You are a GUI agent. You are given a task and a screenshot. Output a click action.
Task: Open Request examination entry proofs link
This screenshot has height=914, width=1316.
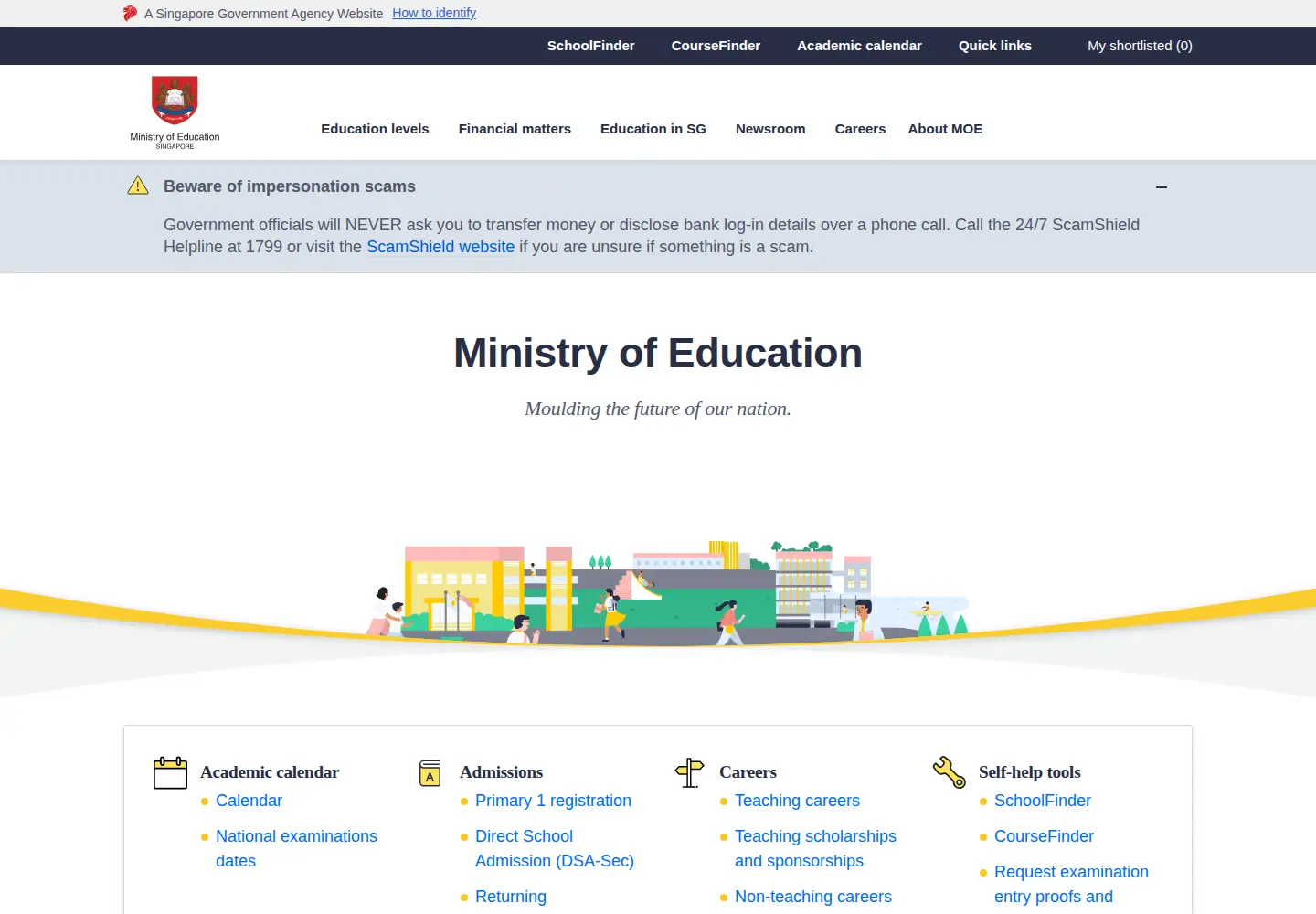tap(1071, 884)
